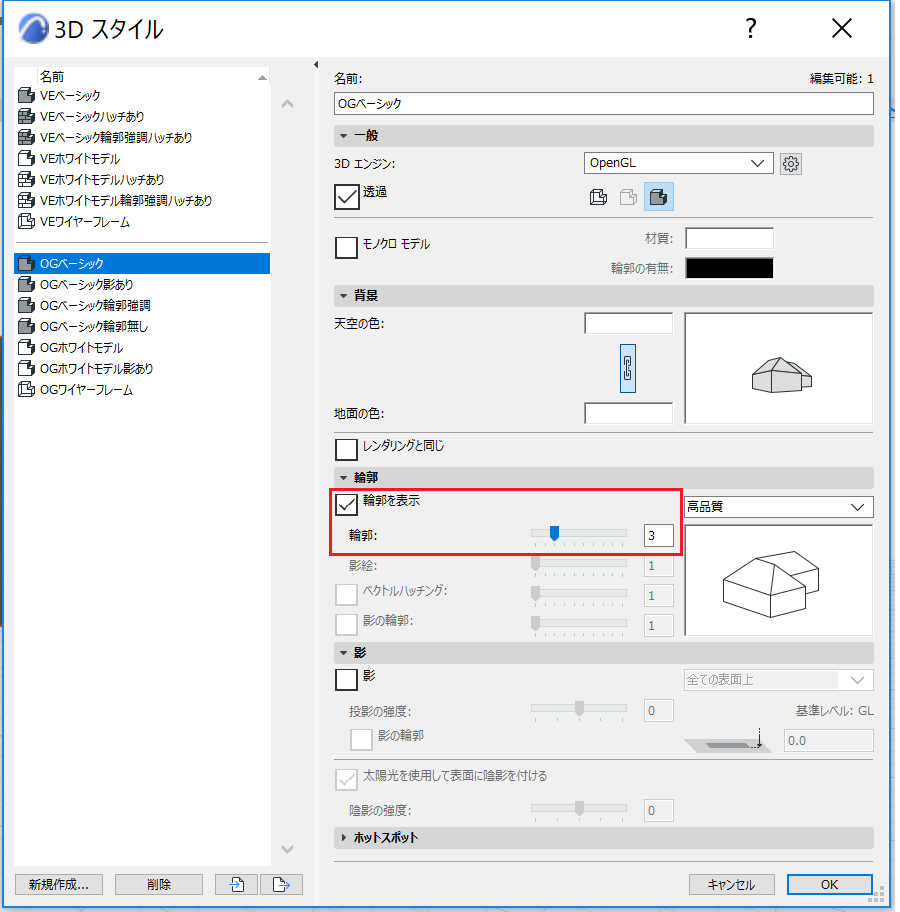
Task: Click the export 3D style icon button
Action: pos(281,884)
